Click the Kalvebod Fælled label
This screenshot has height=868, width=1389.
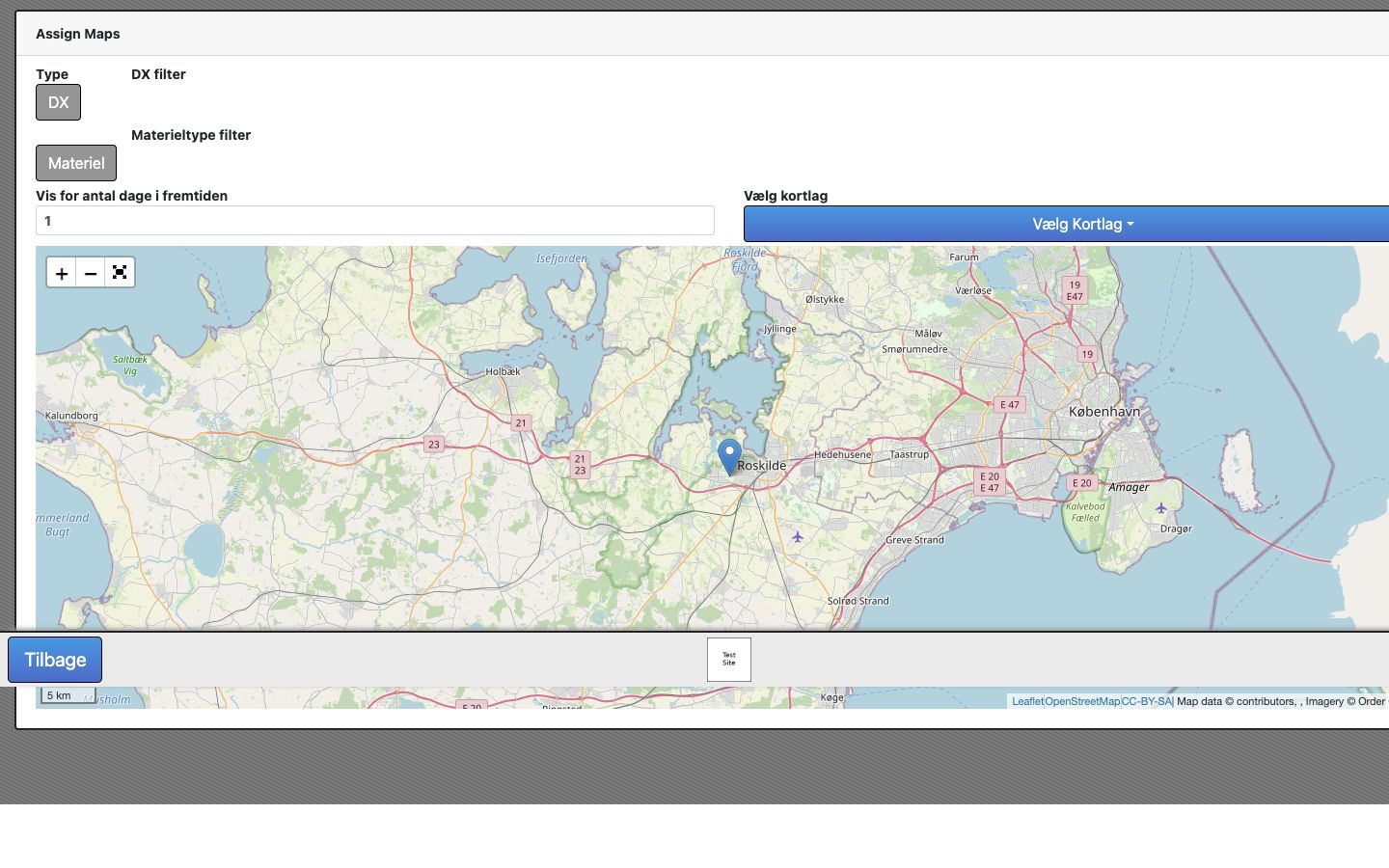[1085, 512]
